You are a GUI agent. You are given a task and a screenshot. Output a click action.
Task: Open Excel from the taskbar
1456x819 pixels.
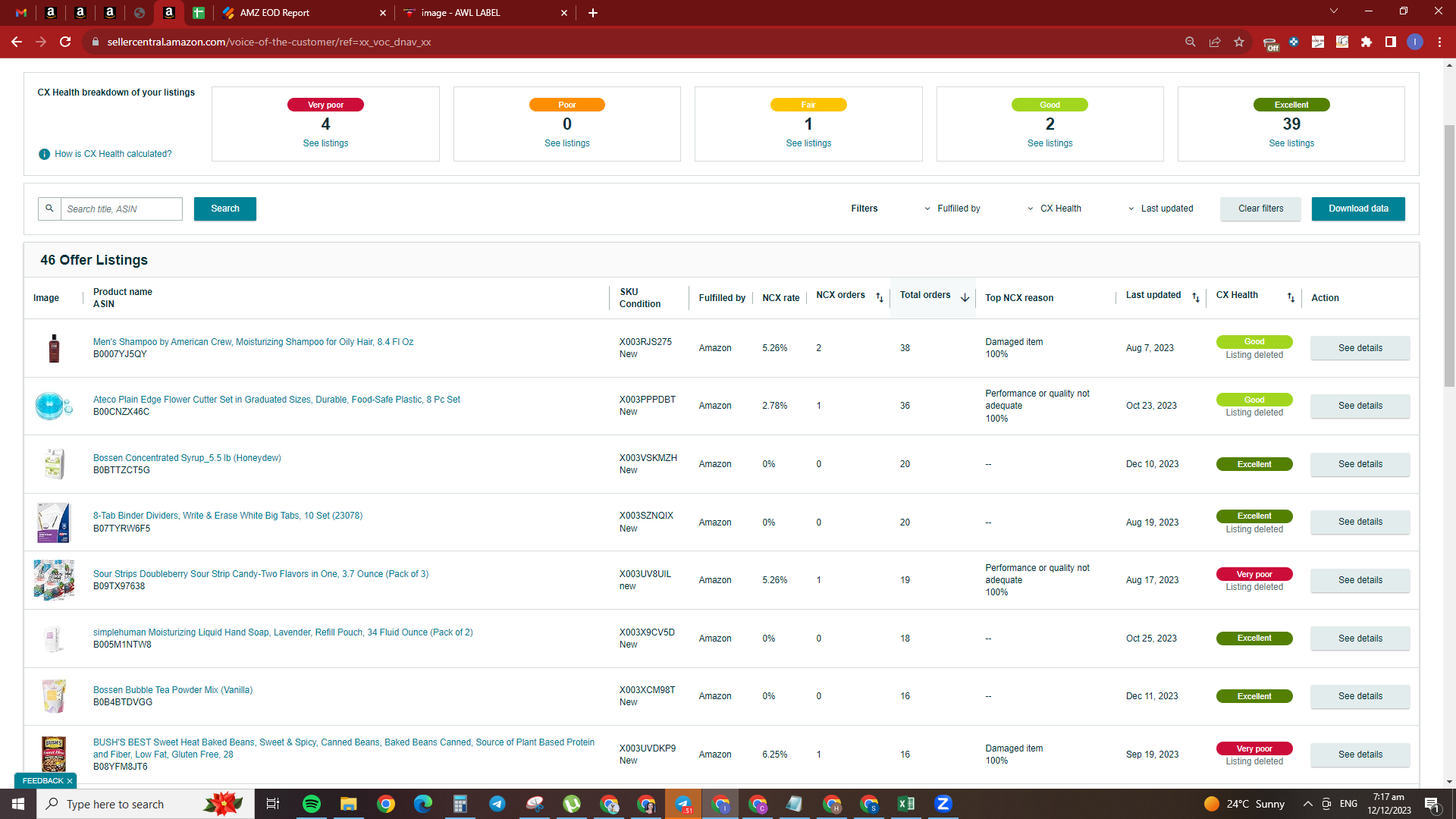[x=906, y=804]
